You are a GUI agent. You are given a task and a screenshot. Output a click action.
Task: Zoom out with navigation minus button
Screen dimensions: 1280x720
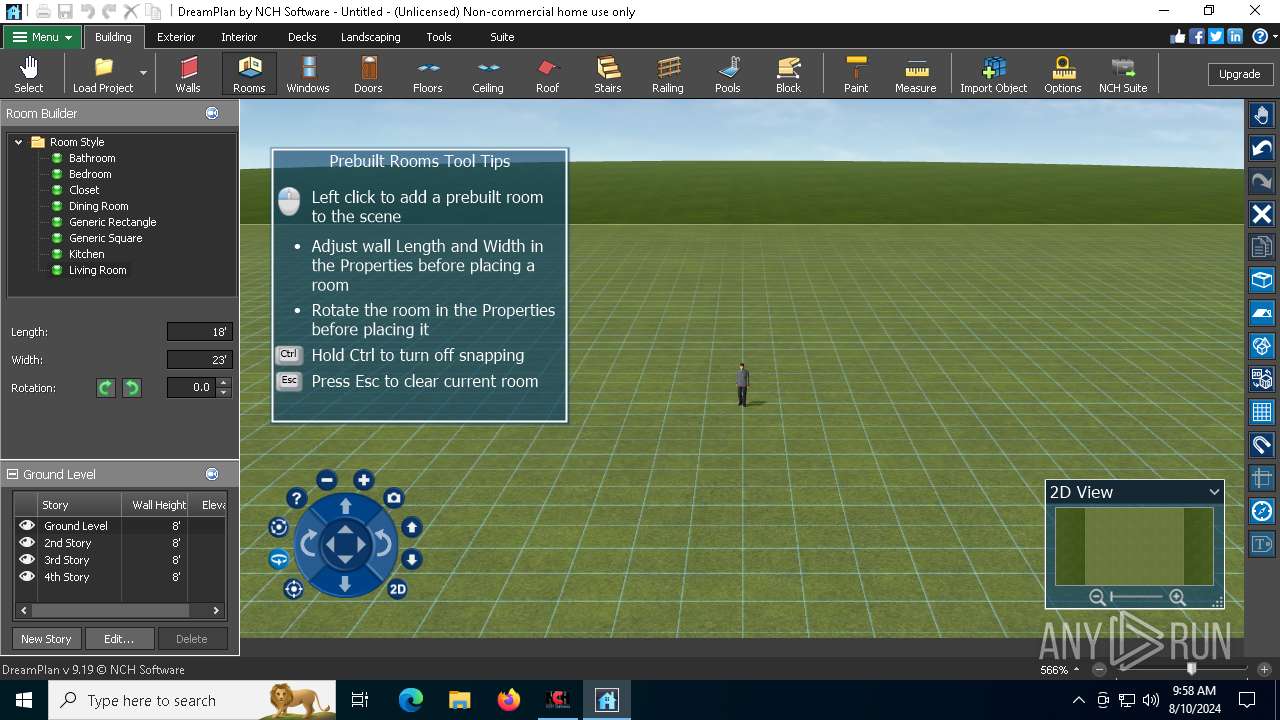point(326,480)
